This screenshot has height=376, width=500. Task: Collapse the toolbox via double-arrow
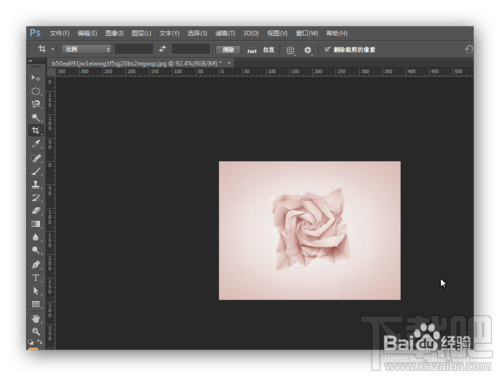[x=30, y=61]
